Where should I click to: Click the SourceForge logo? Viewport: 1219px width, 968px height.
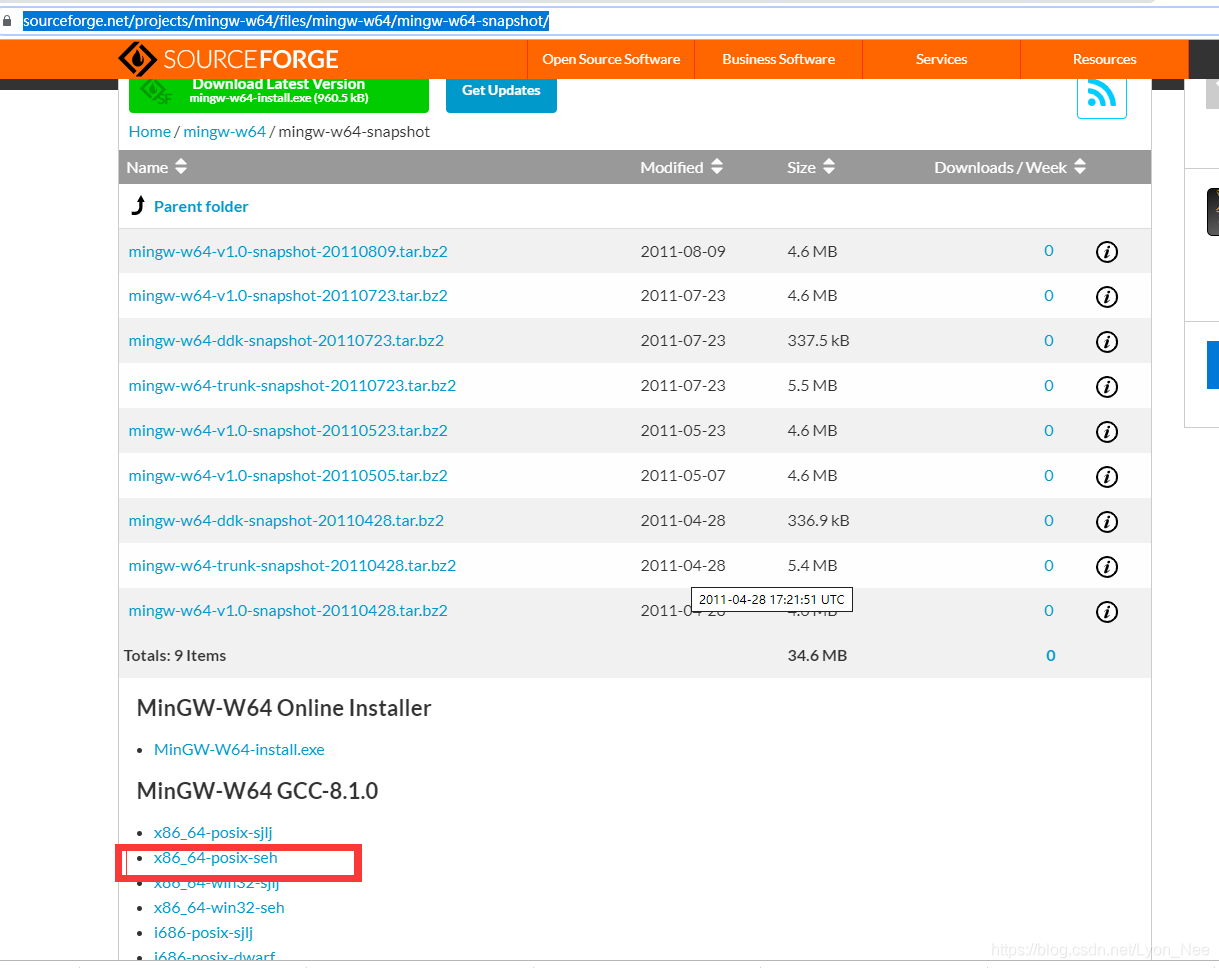[228, 59]
